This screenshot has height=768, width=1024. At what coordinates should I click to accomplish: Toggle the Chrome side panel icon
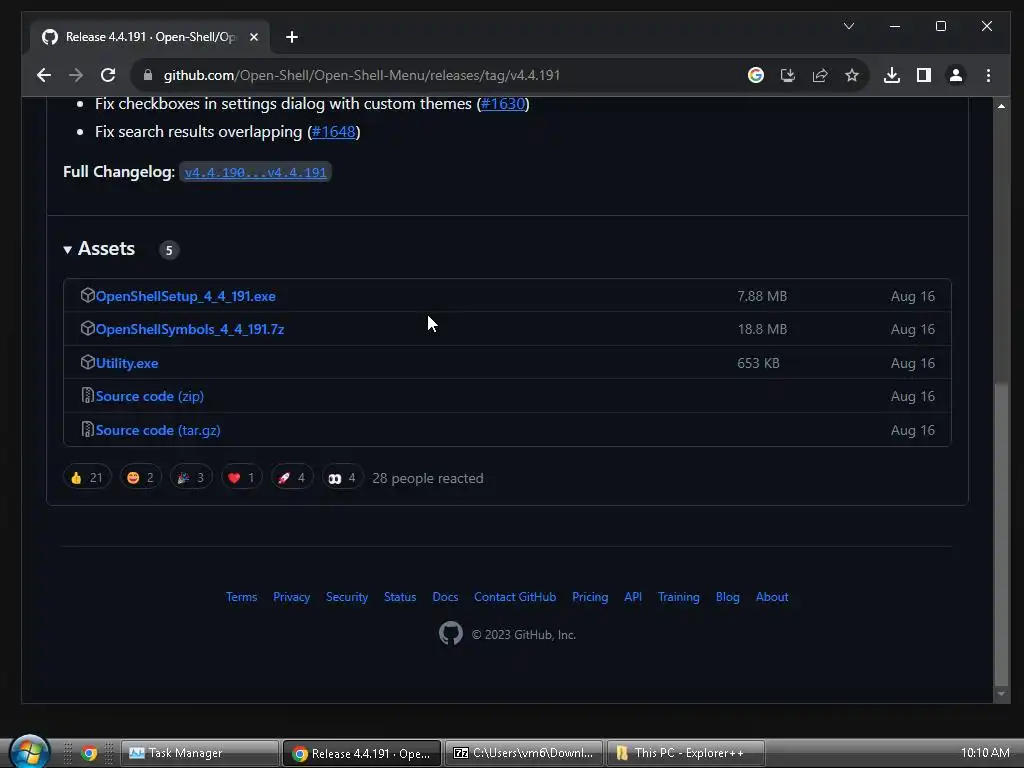click(923, 75)
